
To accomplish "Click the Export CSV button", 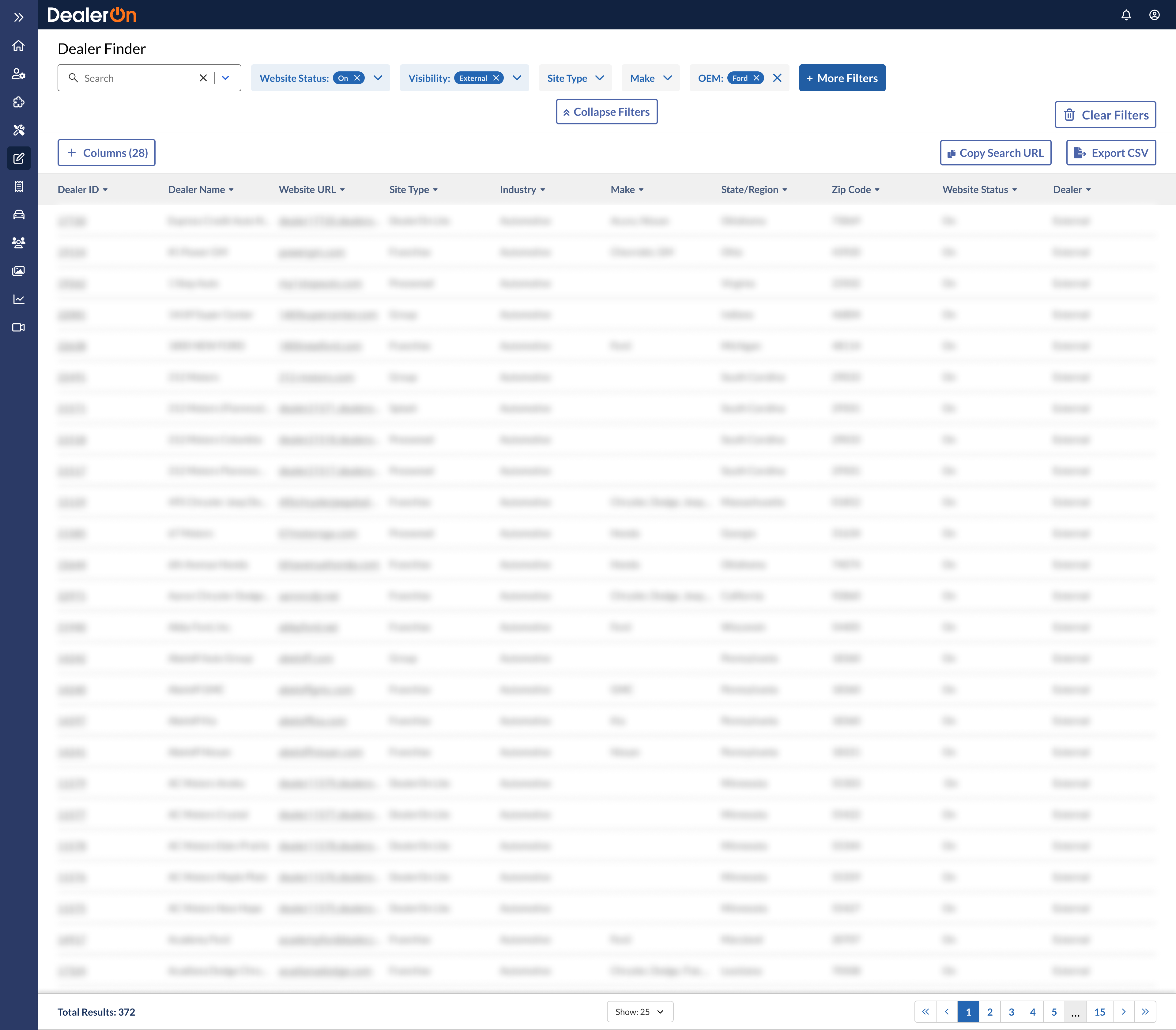I will pyautogui.click(x=1110, y=153).
